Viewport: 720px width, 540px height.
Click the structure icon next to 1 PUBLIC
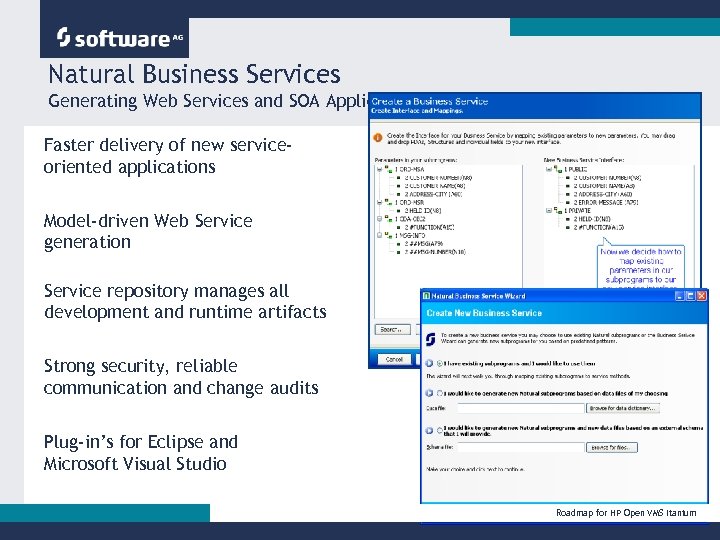[558, 169]
